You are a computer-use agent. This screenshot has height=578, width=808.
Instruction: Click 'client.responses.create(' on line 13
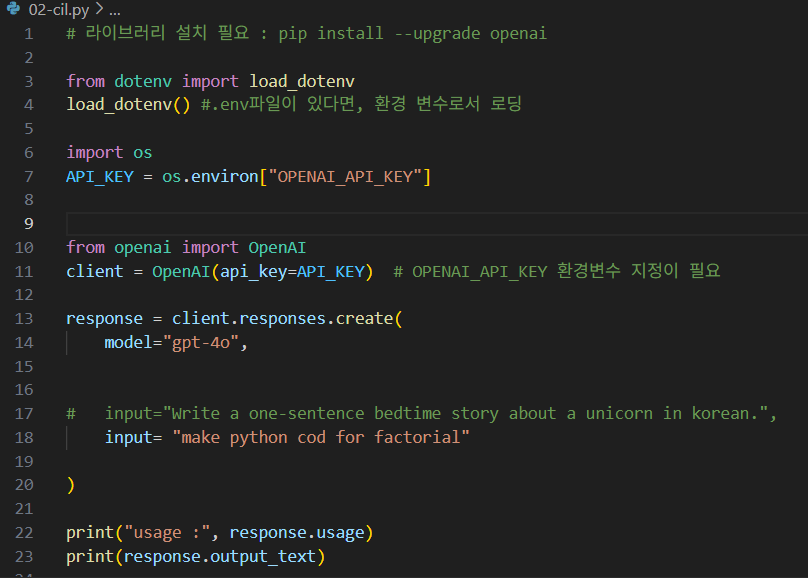287,319
